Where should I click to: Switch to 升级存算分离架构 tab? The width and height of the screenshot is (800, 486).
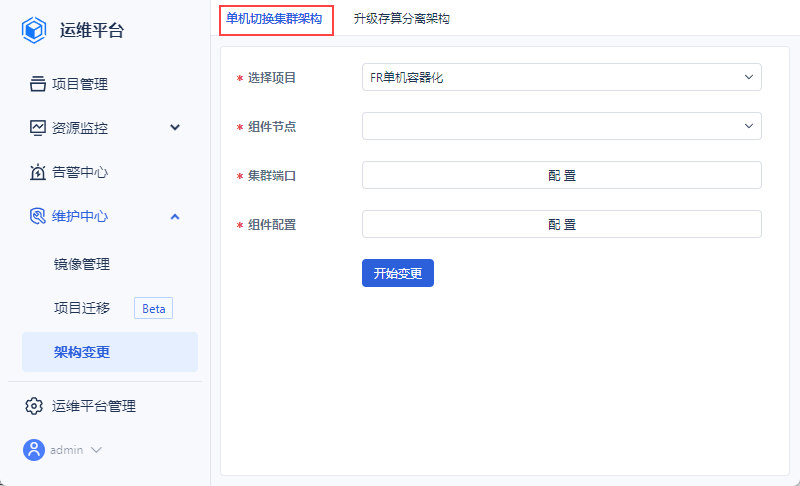(401, 19)
